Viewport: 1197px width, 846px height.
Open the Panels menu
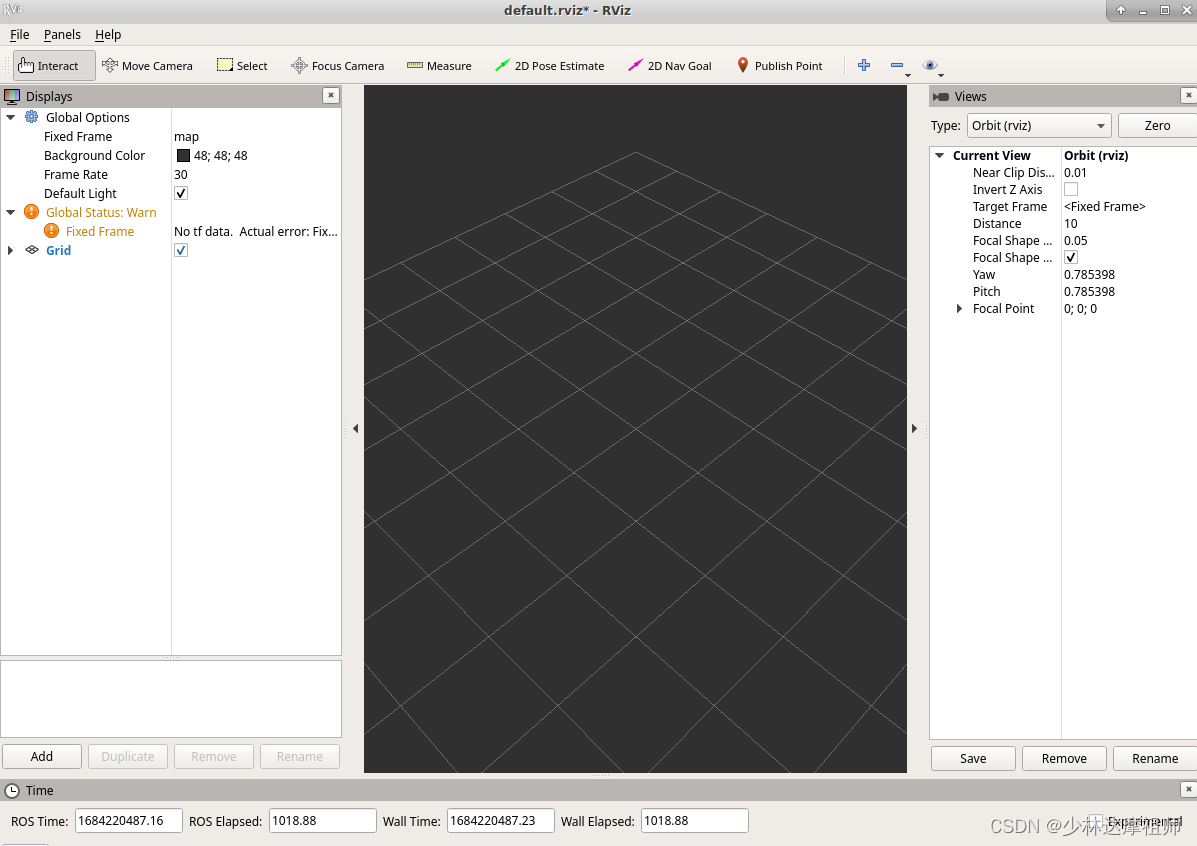coord(62,34)
